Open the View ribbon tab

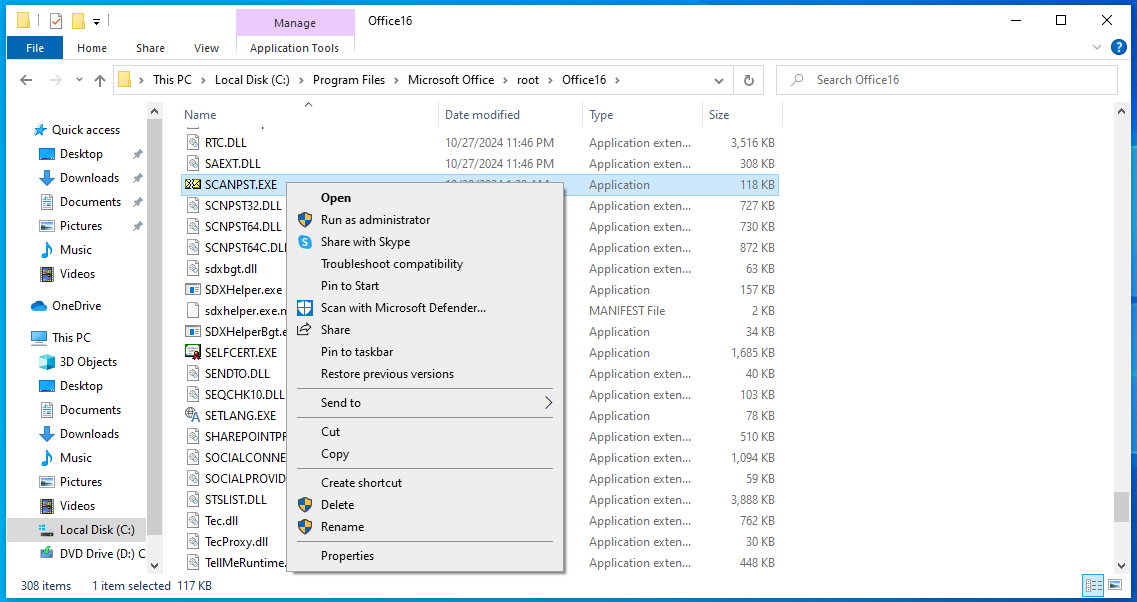pyautogui.click(x=206, y=48)
